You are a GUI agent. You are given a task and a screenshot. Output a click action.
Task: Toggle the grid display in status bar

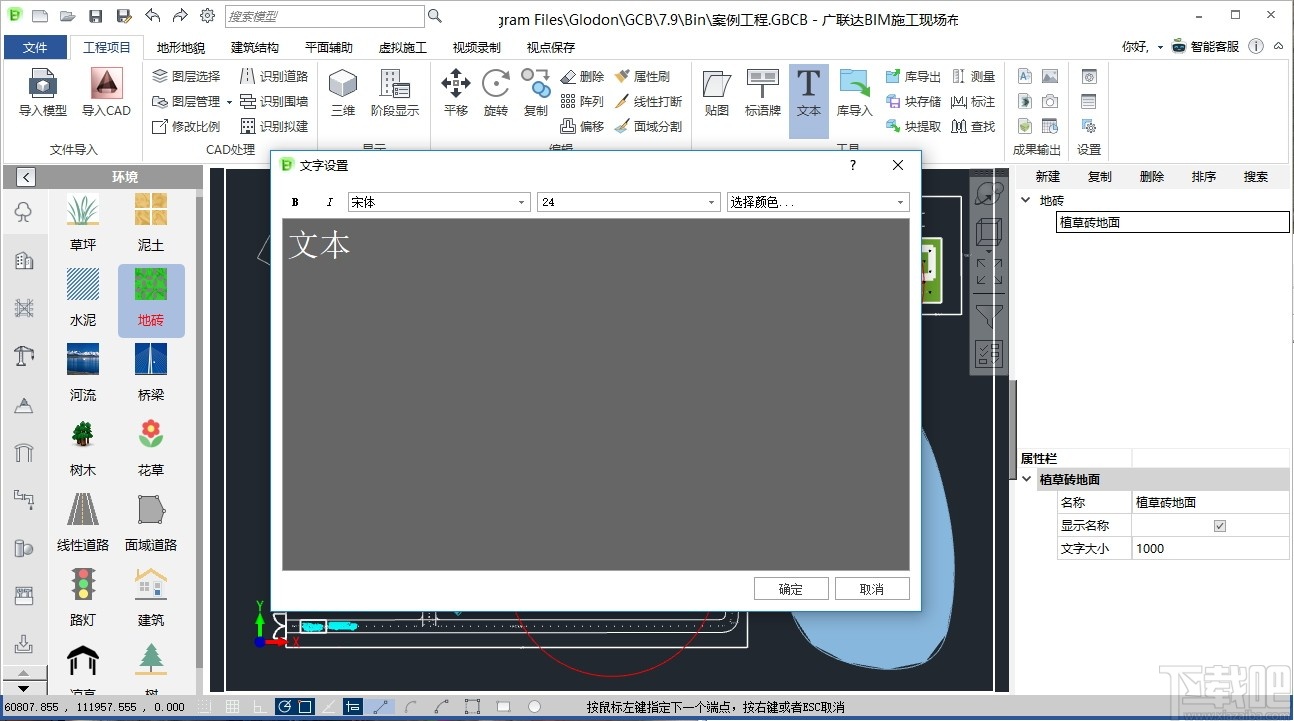232,707
